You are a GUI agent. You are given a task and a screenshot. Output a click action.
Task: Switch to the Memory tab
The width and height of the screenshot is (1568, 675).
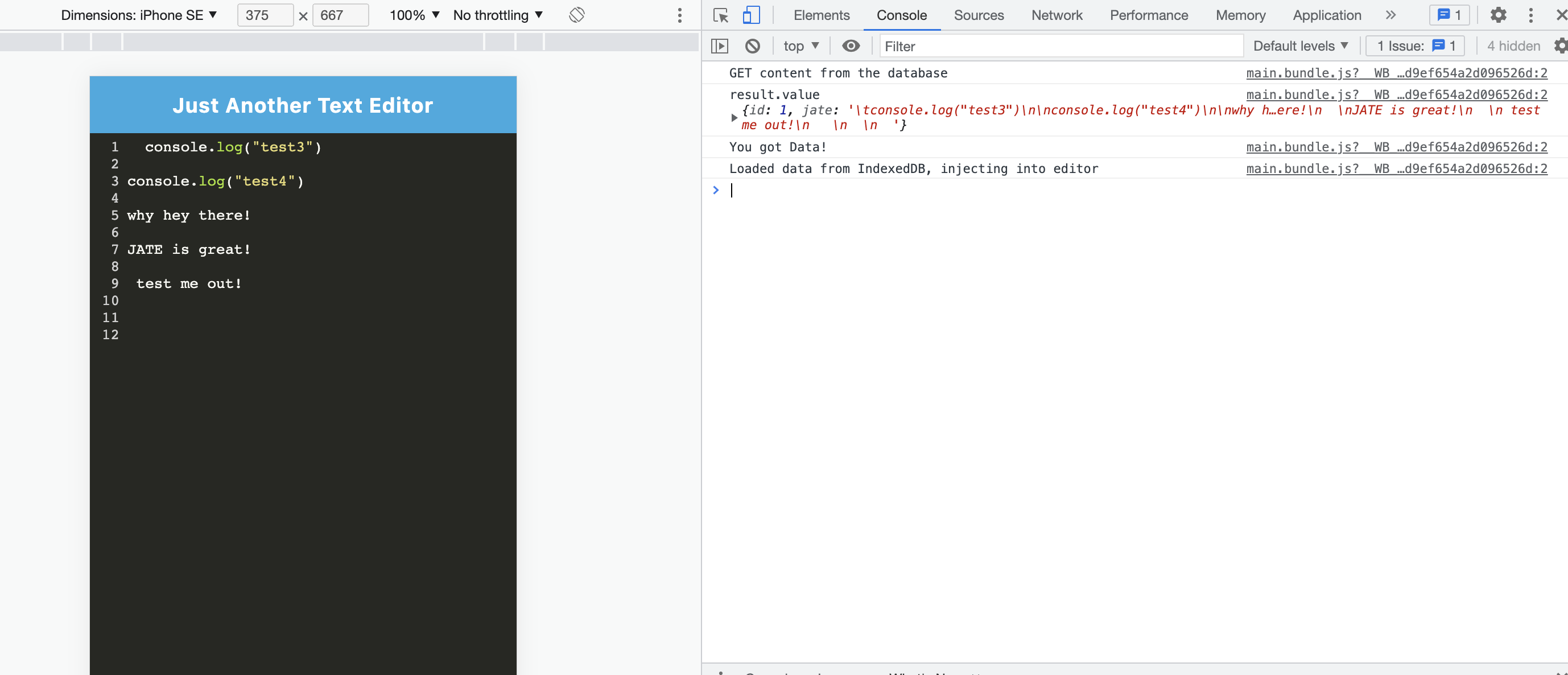pos(1240,15)
